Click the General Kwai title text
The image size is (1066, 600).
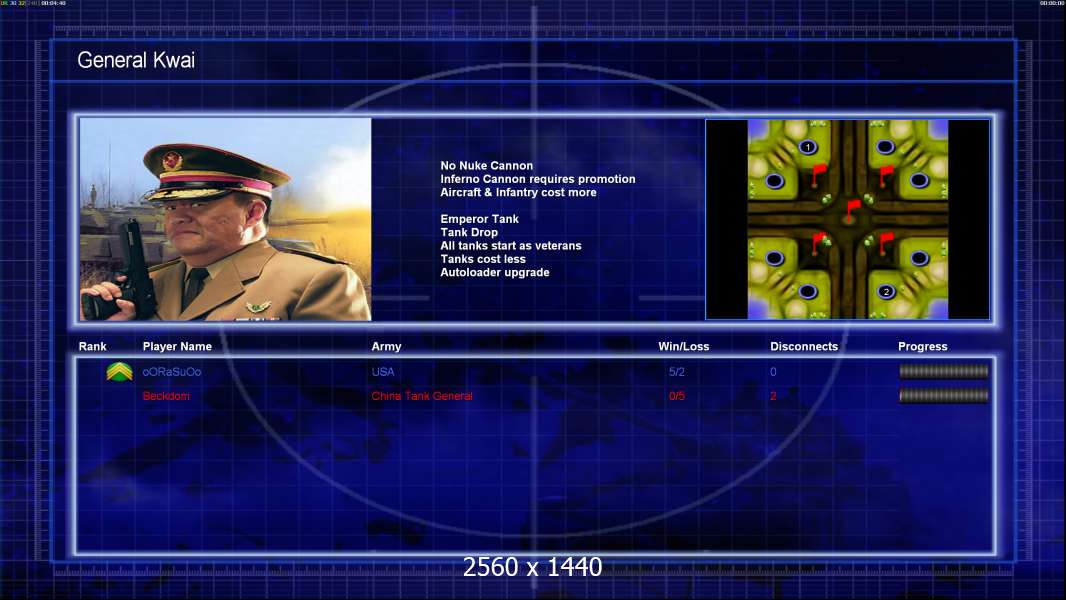(x=136, y=60)
